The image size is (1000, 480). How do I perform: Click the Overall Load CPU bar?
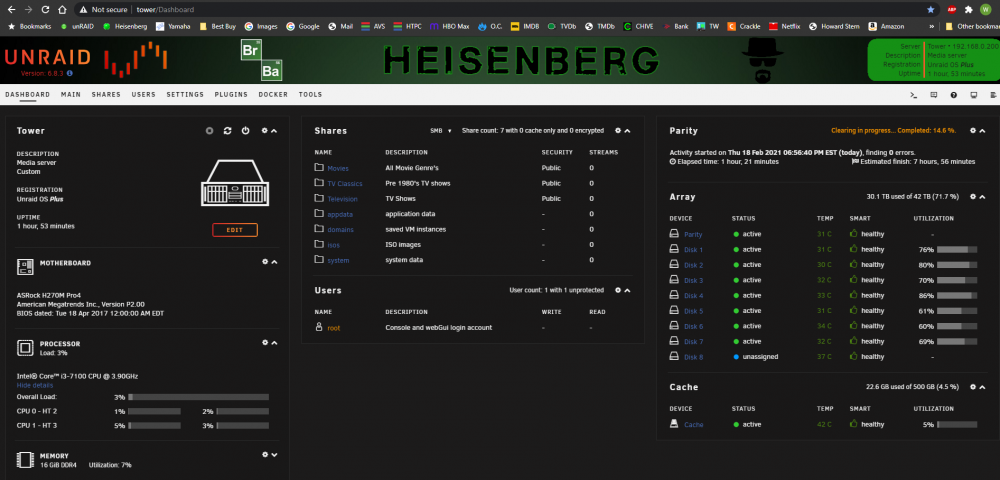(198, 396)
